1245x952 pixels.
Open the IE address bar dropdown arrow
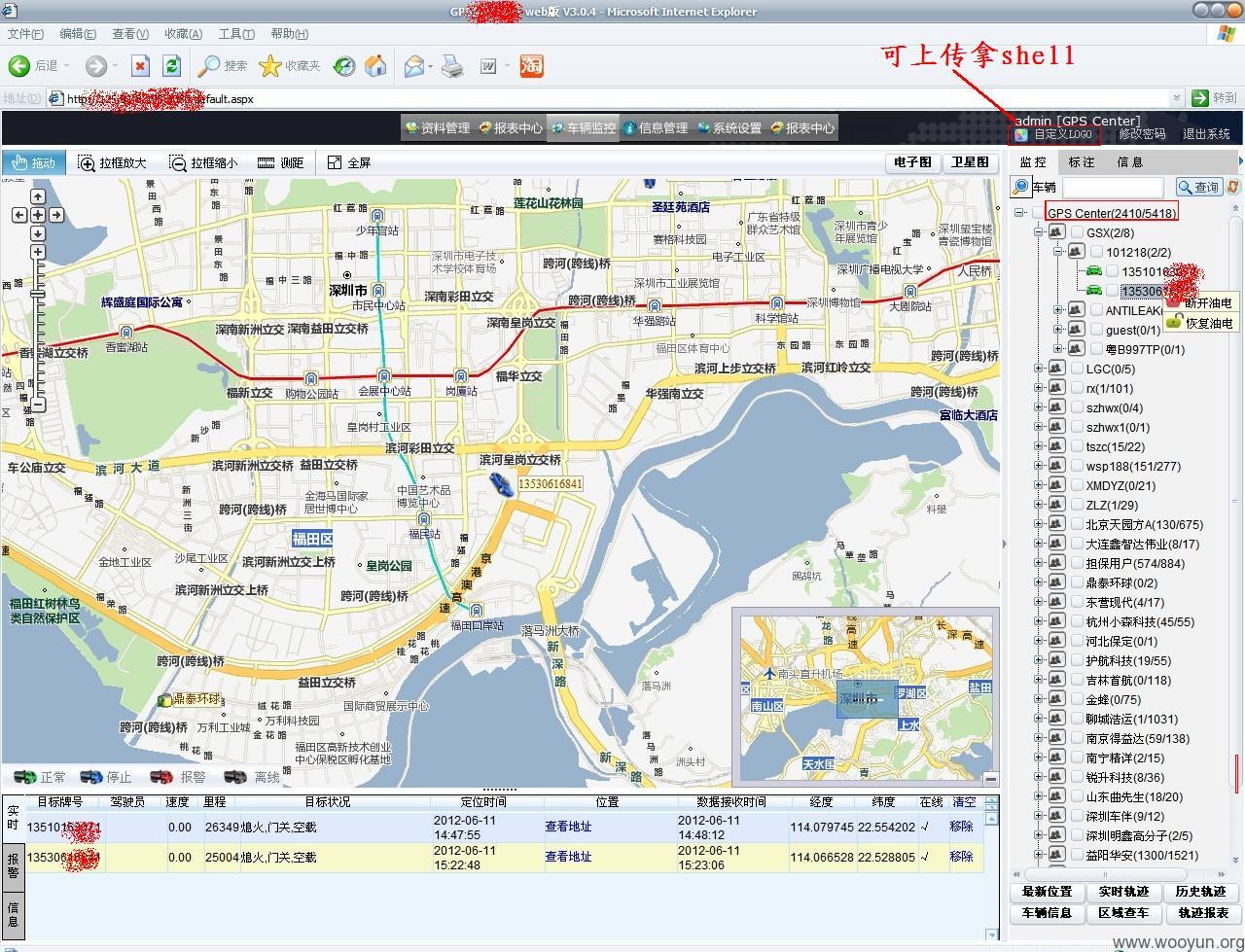tap(1177, 98)
